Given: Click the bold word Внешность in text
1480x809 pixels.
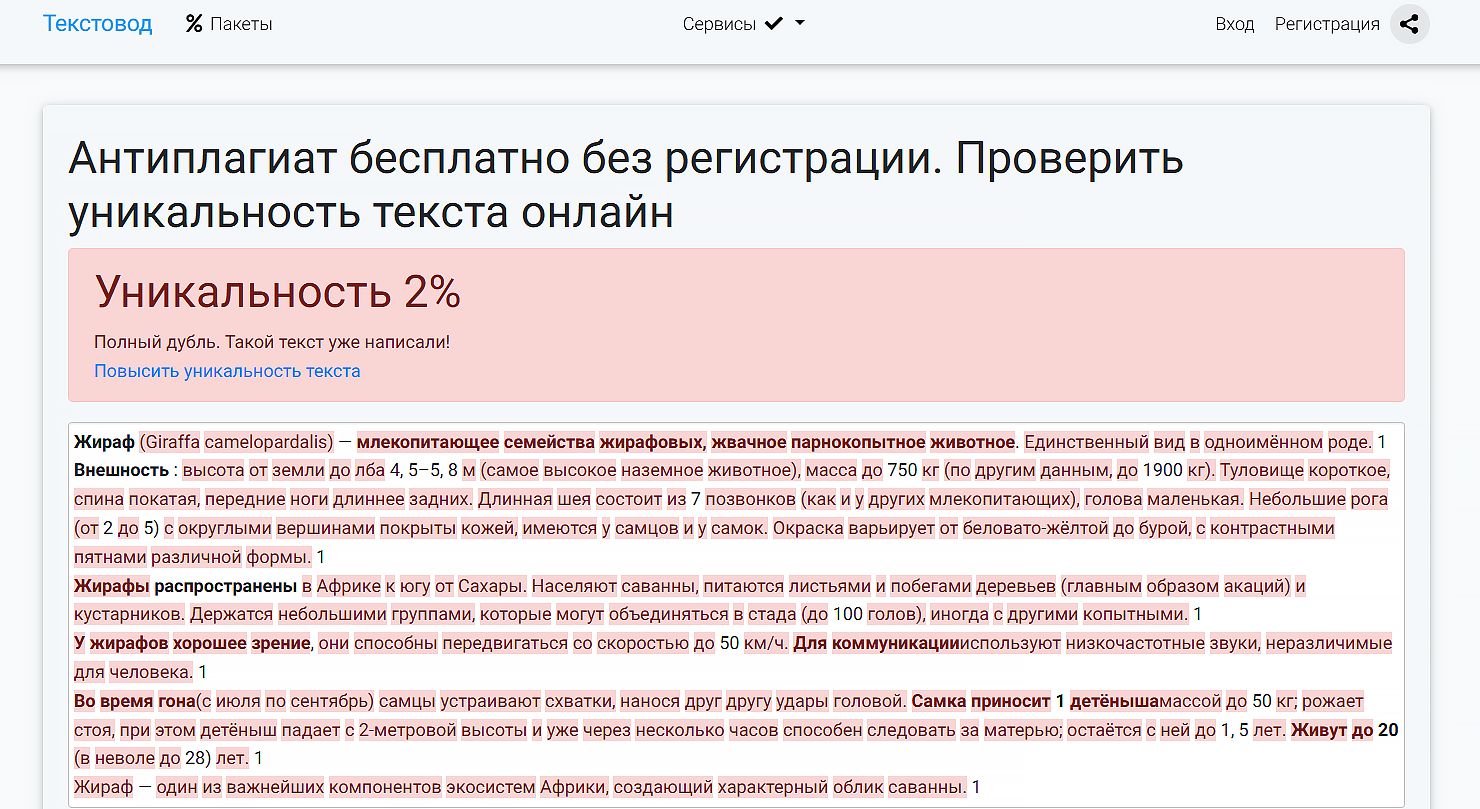Looking at the screenshot, I should (121, 470).
